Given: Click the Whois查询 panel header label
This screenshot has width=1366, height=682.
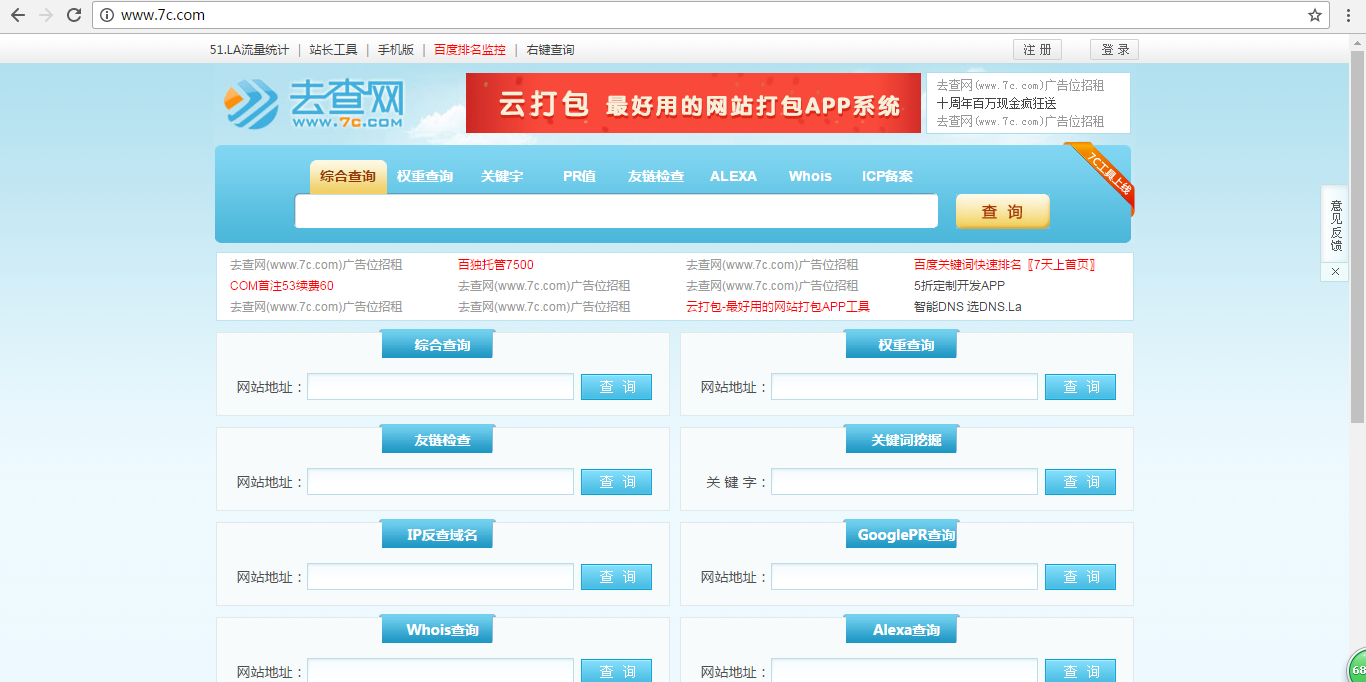Looking at the screenshot, I should [x=437, y=630].
